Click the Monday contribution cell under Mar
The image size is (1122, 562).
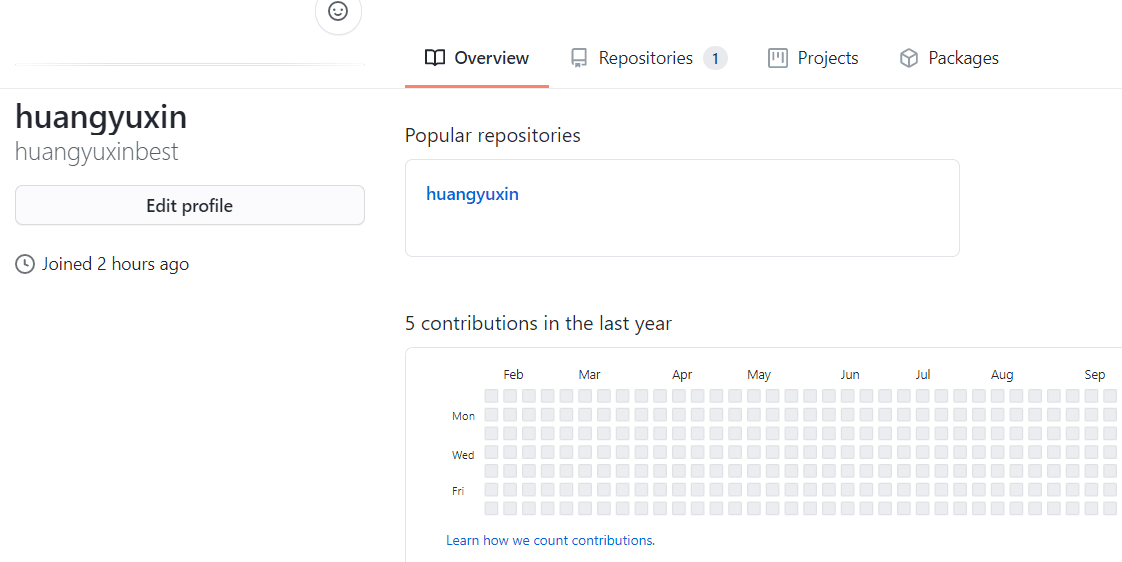[585, 415]
